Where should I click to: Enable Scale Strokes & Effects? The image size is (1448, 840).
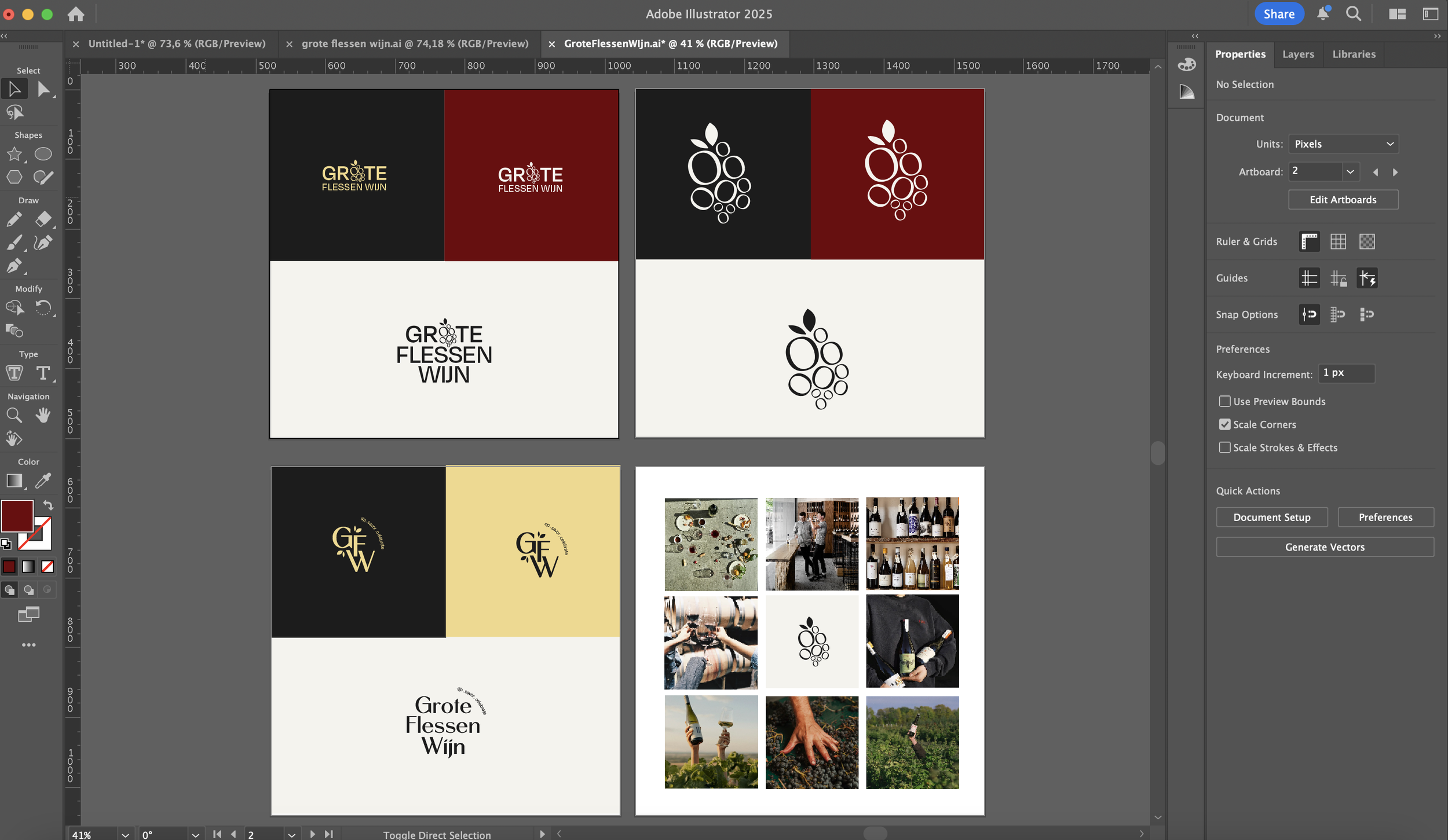1224,447
